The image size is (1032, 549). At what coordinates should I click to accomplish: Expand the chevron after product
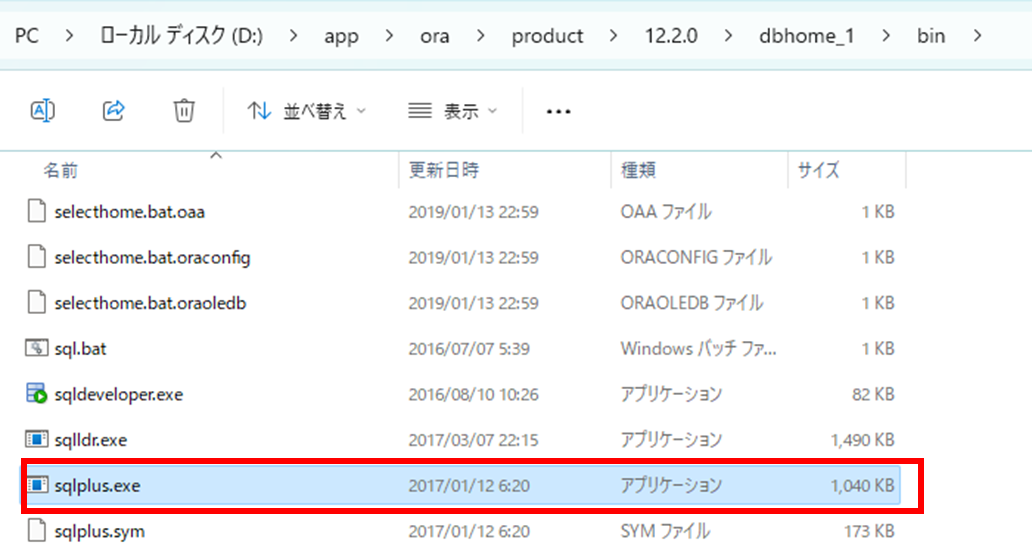(613, 36)
